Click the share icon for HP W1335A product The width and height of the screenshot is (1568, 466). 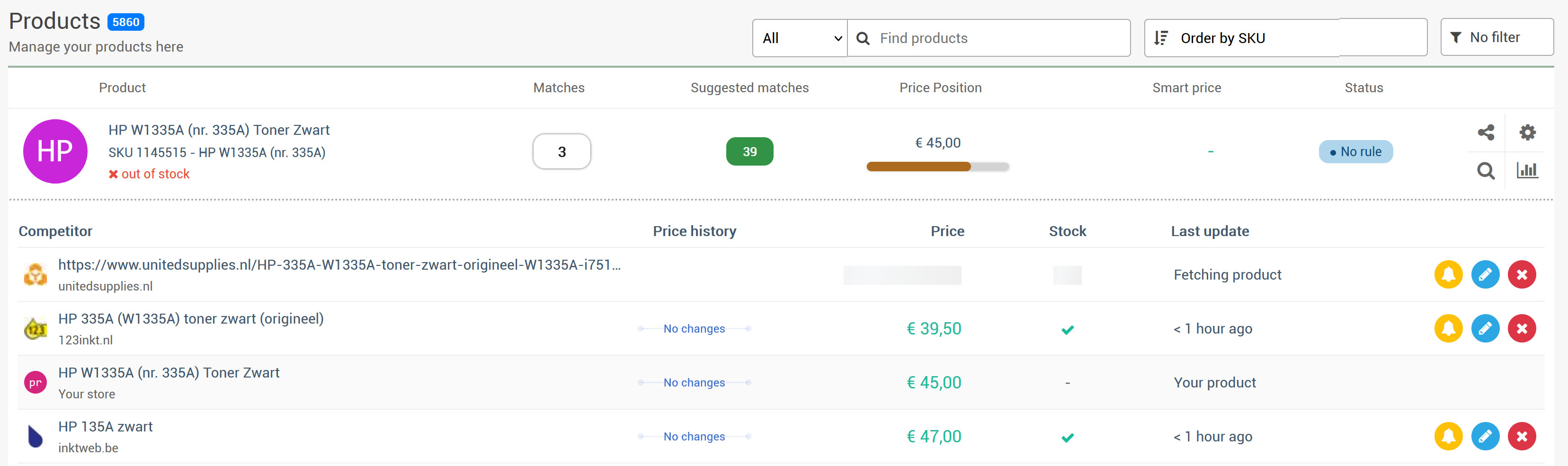click(1486, 132)
